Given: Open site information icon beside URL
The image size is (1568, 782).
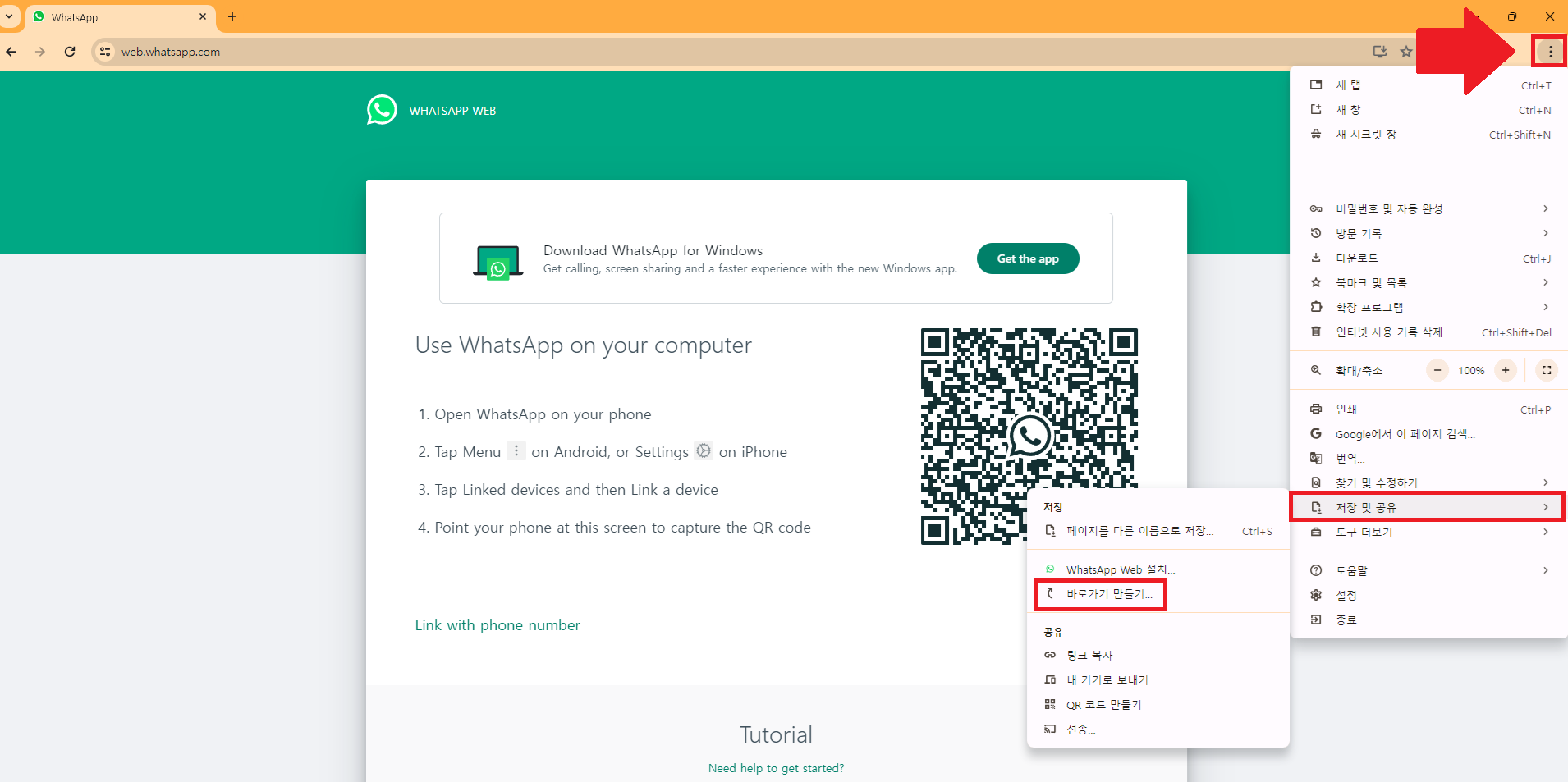Looking at the screenshot, I should [x=104, y=52].
